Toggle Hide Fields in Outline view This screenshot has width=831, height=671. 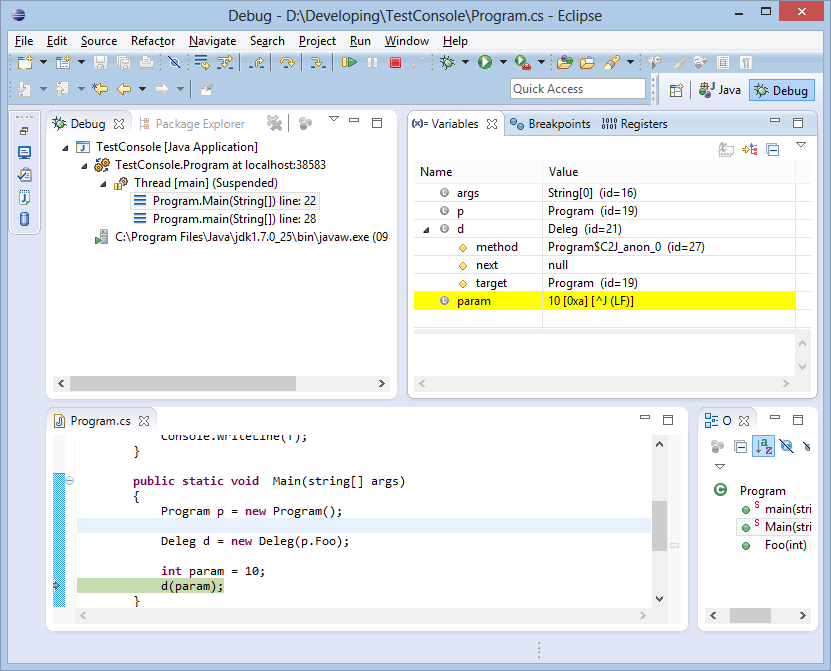(x=787, y=446)
